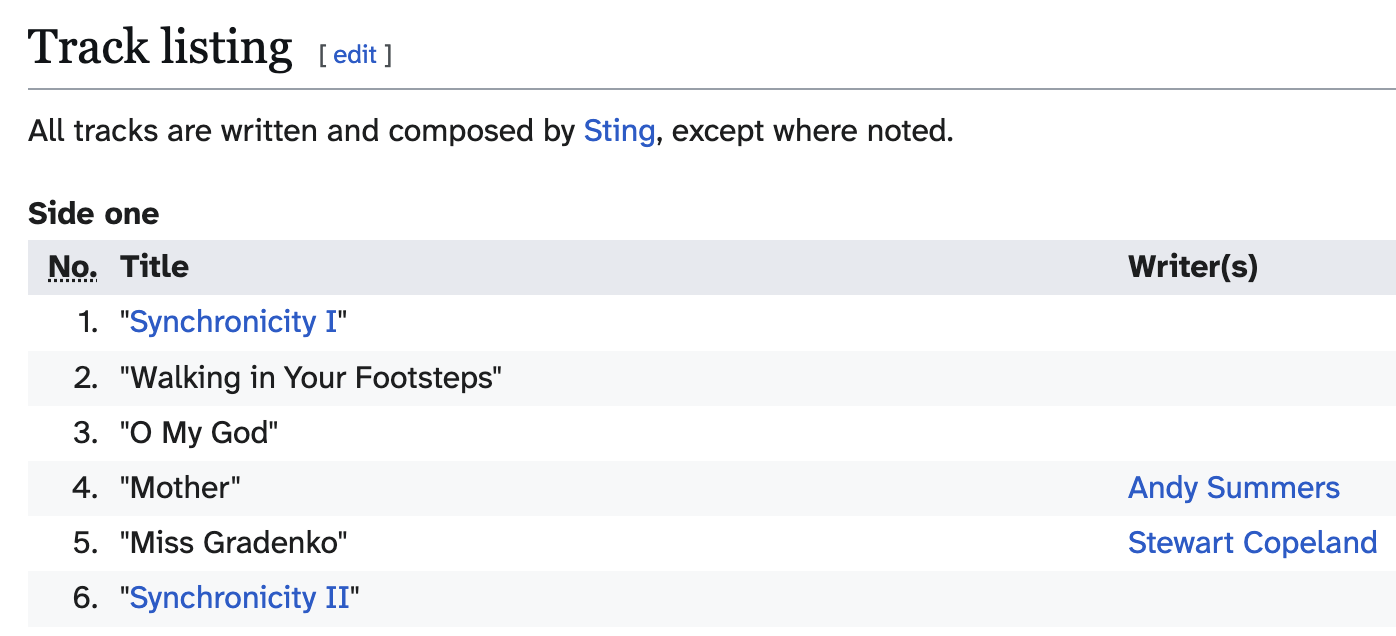Viewport: 1396px width, 636px height.
Task: Click the edit link beside Track listing
Action: pyautogui.click(x=355, y=55)
